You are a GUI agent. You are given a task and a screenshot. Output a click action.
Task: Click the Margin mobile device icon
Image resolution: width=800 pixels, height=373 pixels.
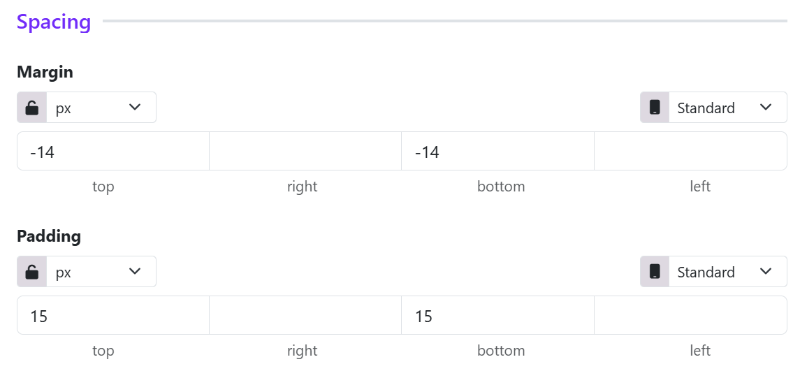click(x=655, y=107)
